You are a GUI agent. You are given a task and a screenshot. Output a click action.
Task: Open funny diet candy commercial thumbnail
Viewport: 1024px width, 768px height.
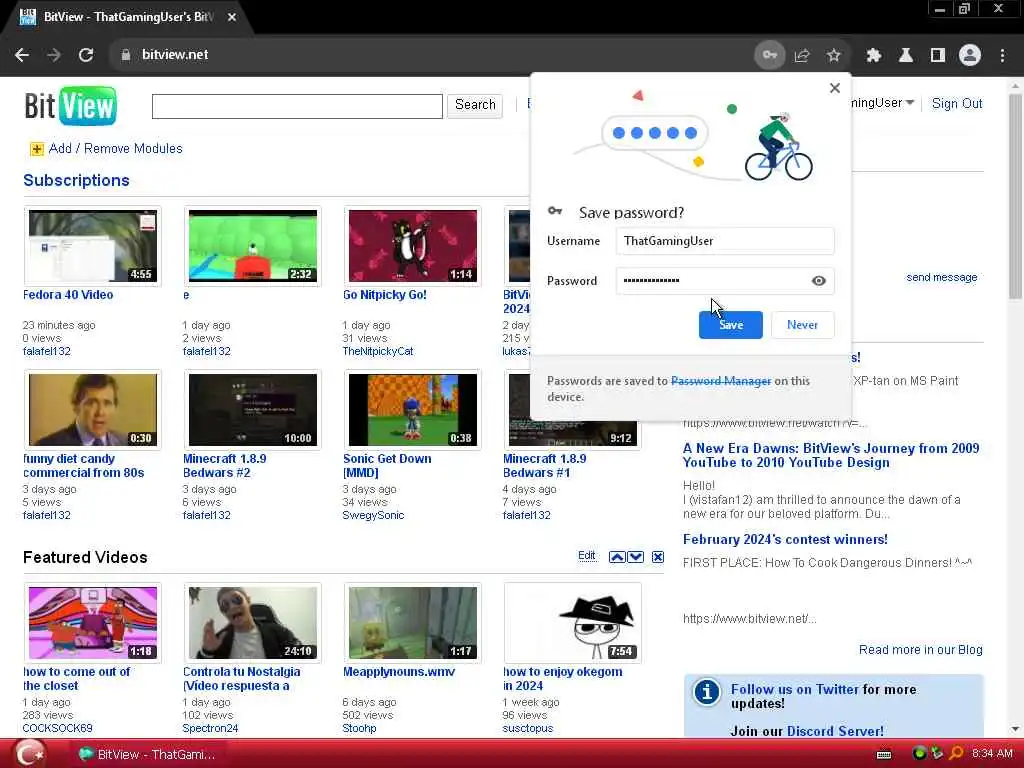(x=93, y=409)
